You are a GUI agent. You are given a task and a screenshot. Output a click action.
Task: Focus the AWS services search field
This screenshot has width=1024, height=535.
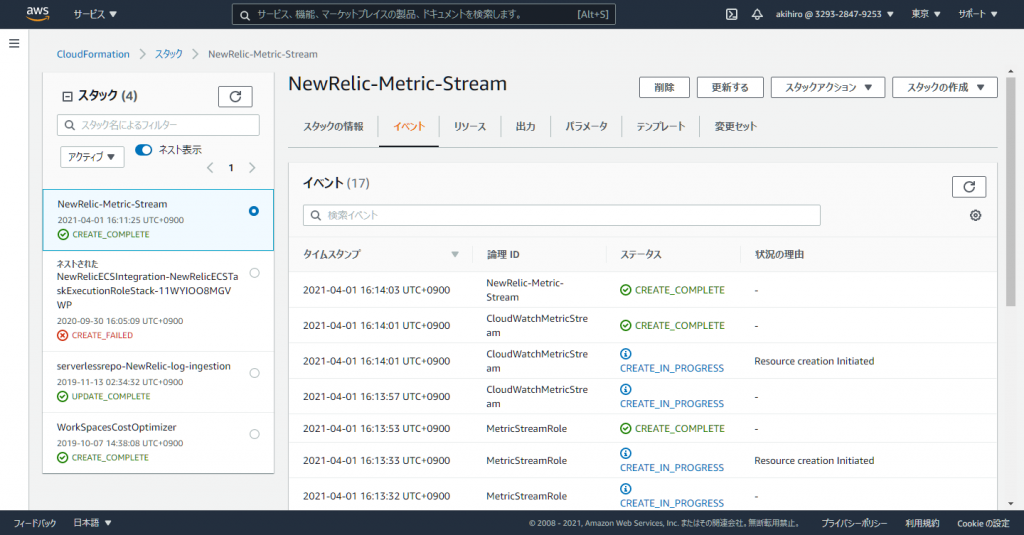coord(423,14)
